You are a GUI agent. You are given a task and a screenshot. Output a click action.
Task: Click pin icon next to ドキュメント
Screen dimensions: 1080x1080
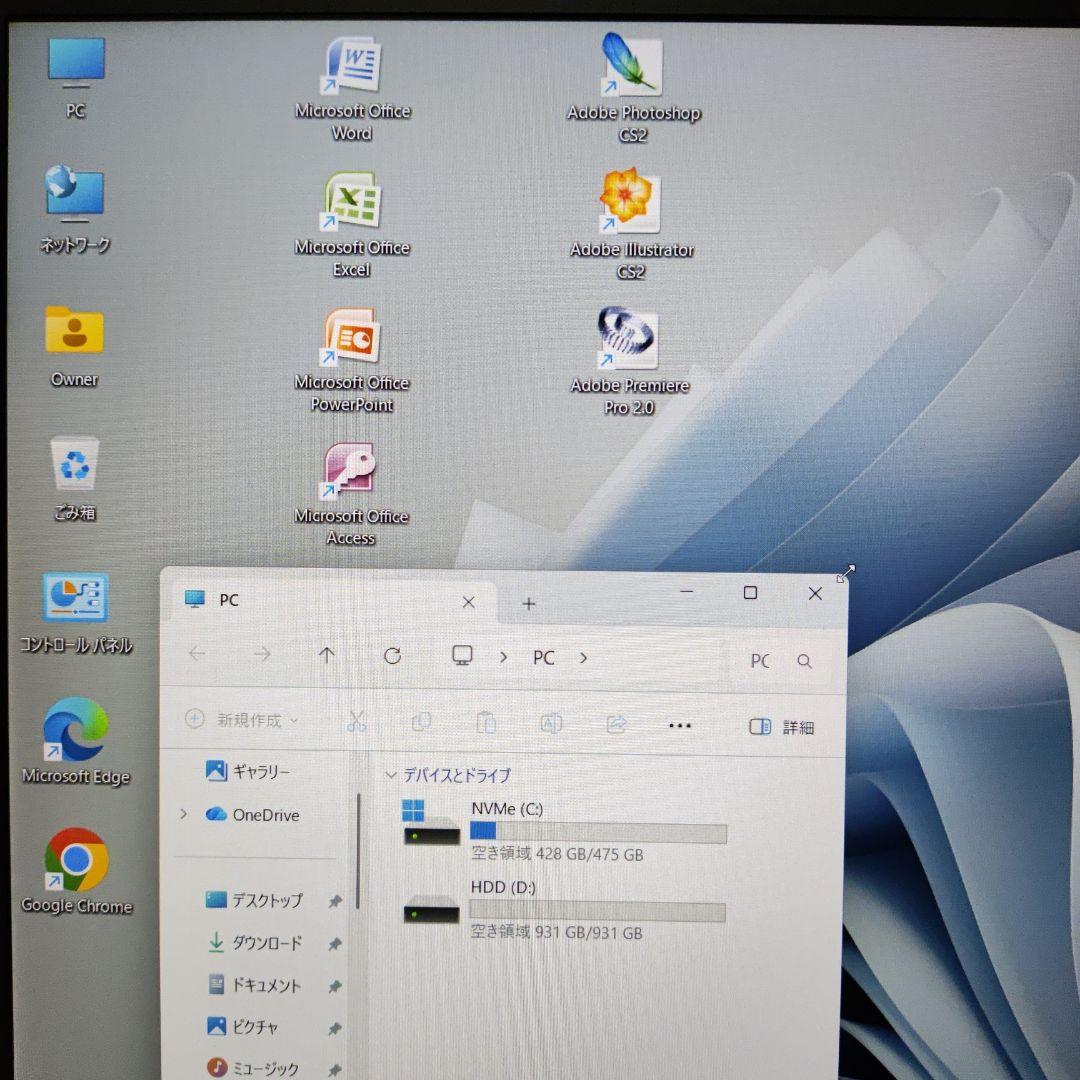coord(335,987)
